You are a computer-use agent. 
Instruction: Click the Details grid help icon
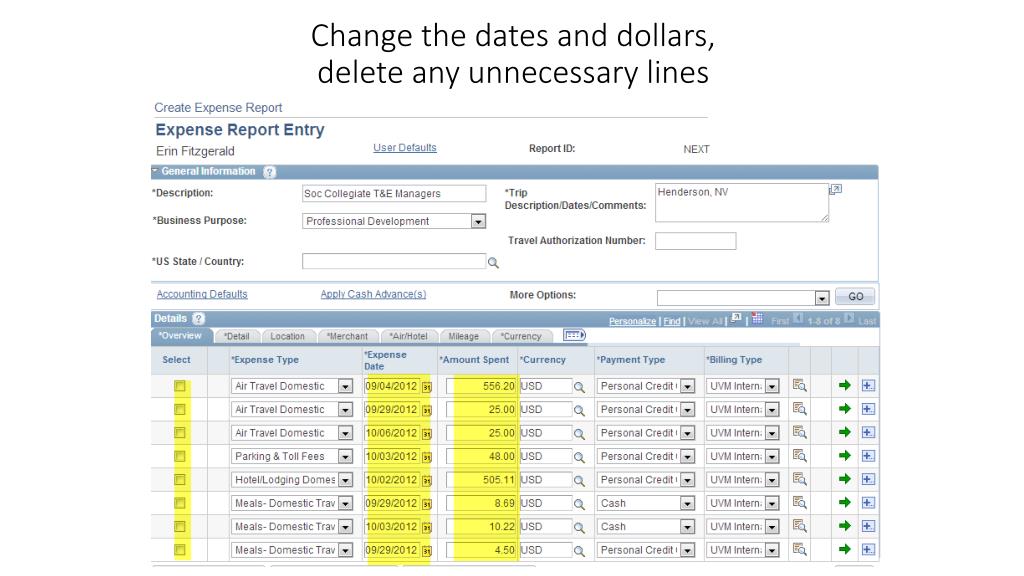(x=198, y=319)
